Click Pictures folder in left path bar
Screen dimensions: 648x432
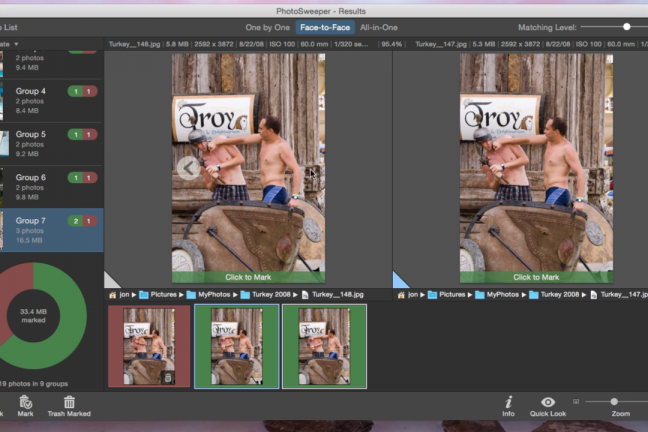(x=158, y=295)
